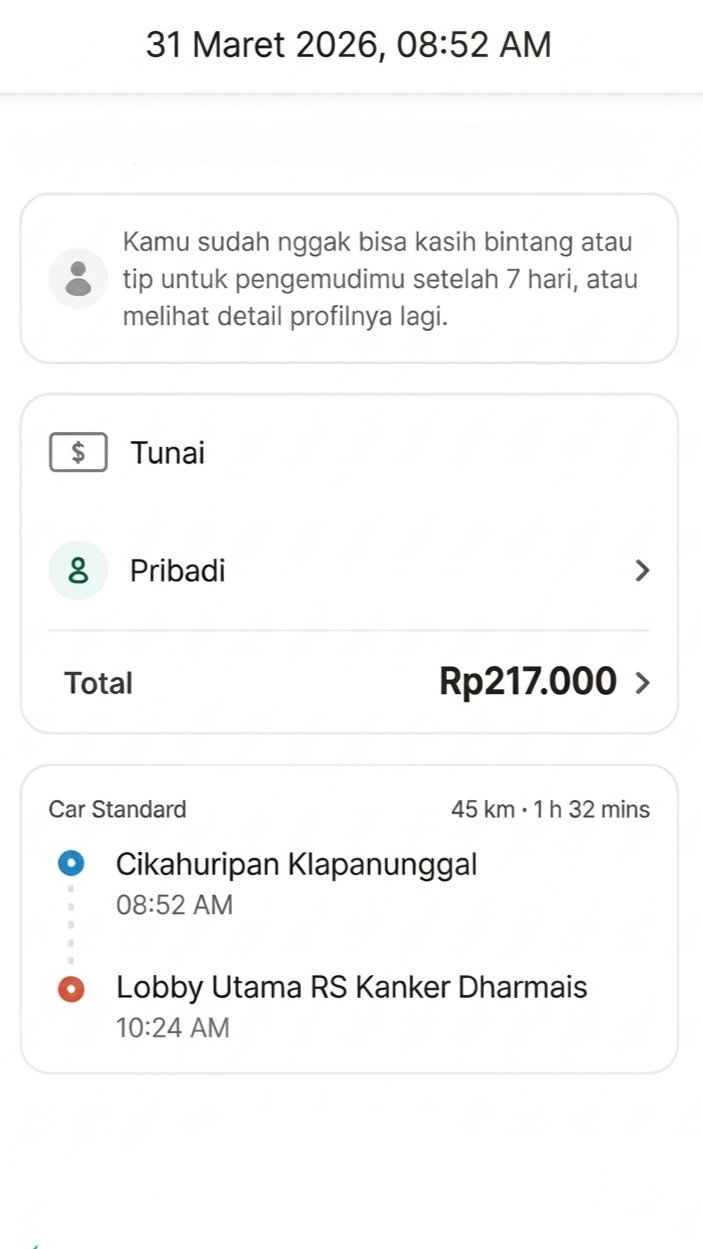Click the cash dollar icon

tap(78, 453)
